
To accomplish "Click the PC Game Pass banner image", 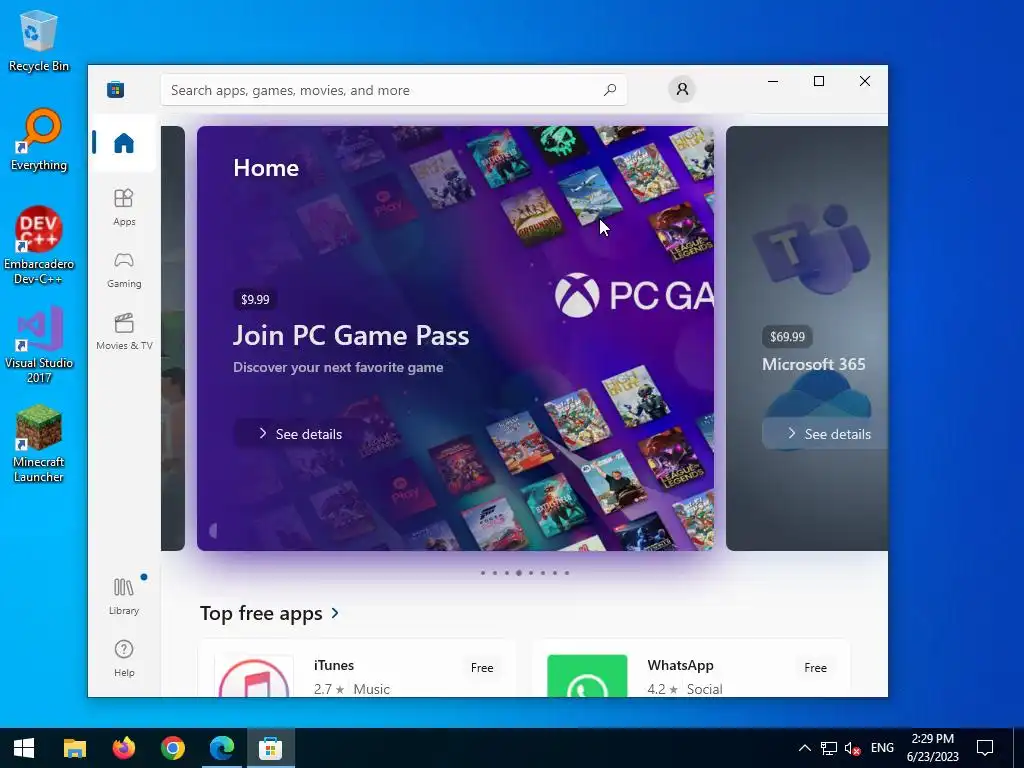I will pos(455,338).
